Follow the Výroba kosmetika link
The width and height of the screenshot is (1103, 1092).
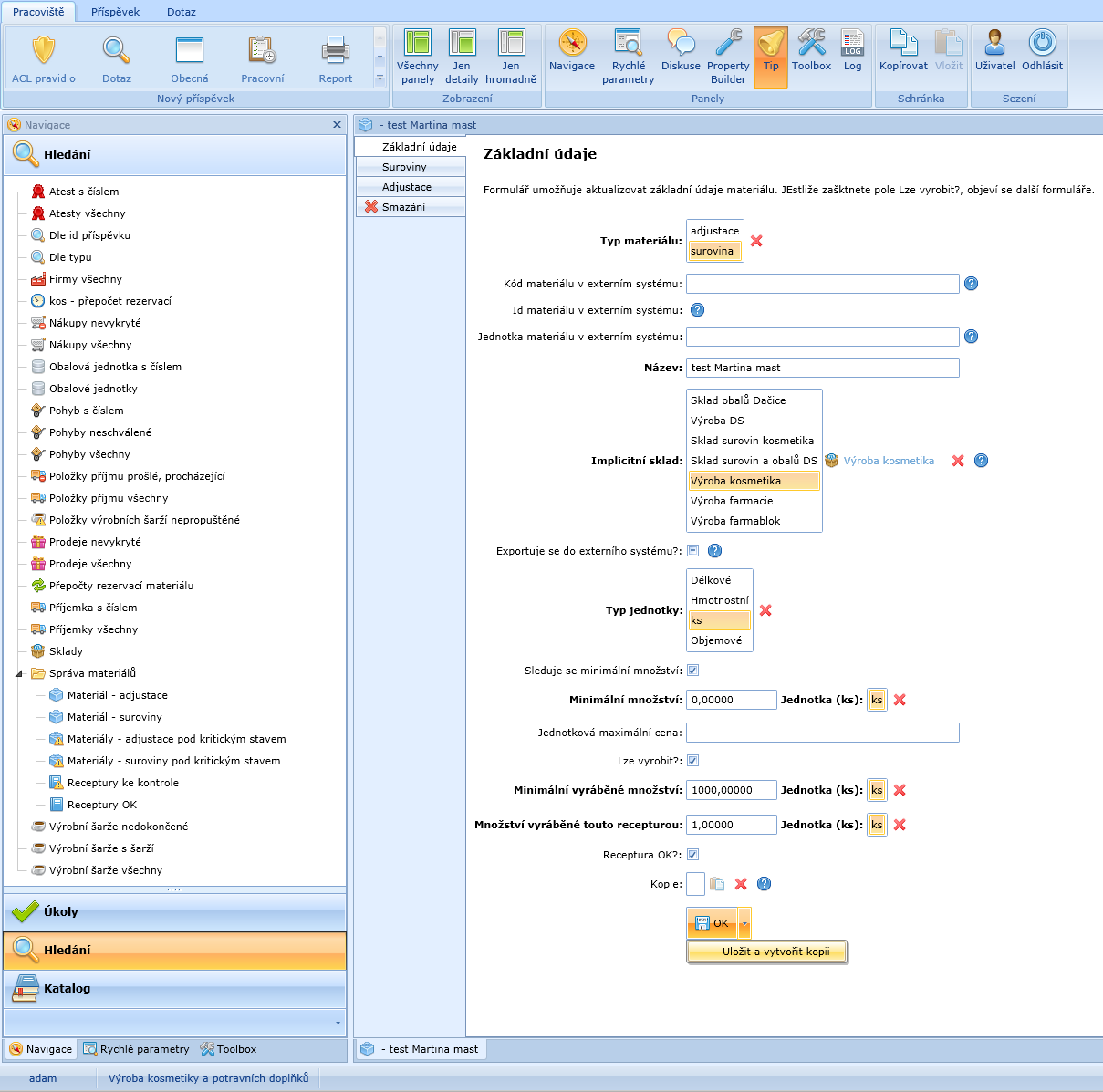coord(889,461)
